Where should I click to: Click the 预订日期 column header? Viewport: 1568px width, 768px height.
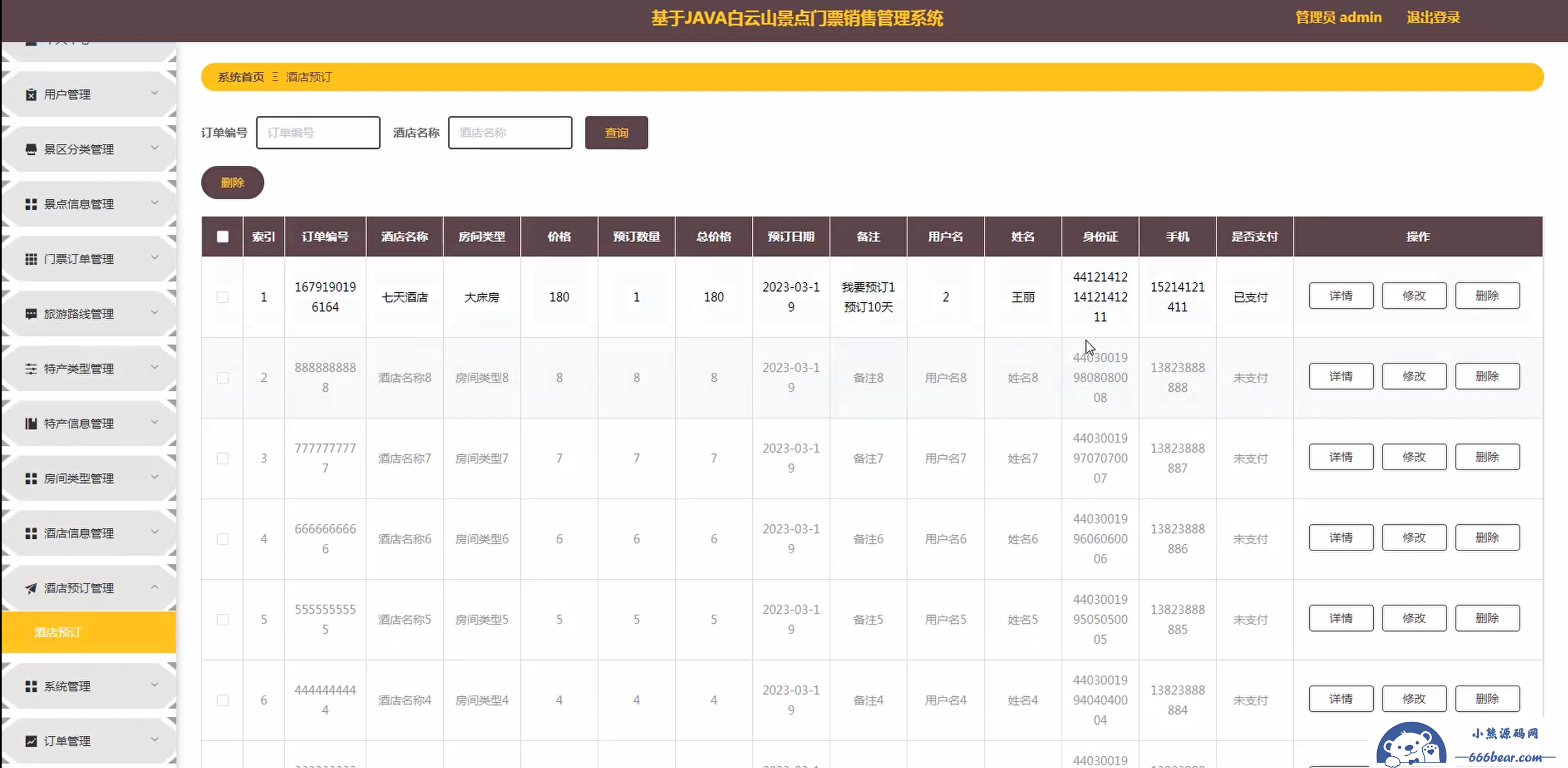791,237
